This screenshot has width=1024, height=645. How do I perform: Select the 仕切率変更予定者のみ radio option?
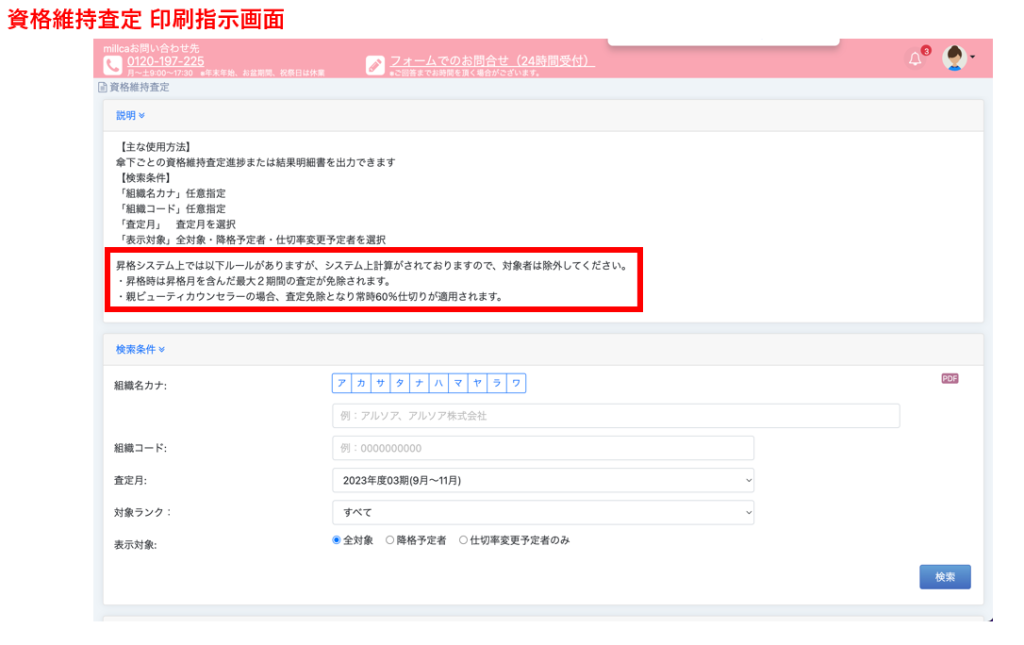coord(464,540)
